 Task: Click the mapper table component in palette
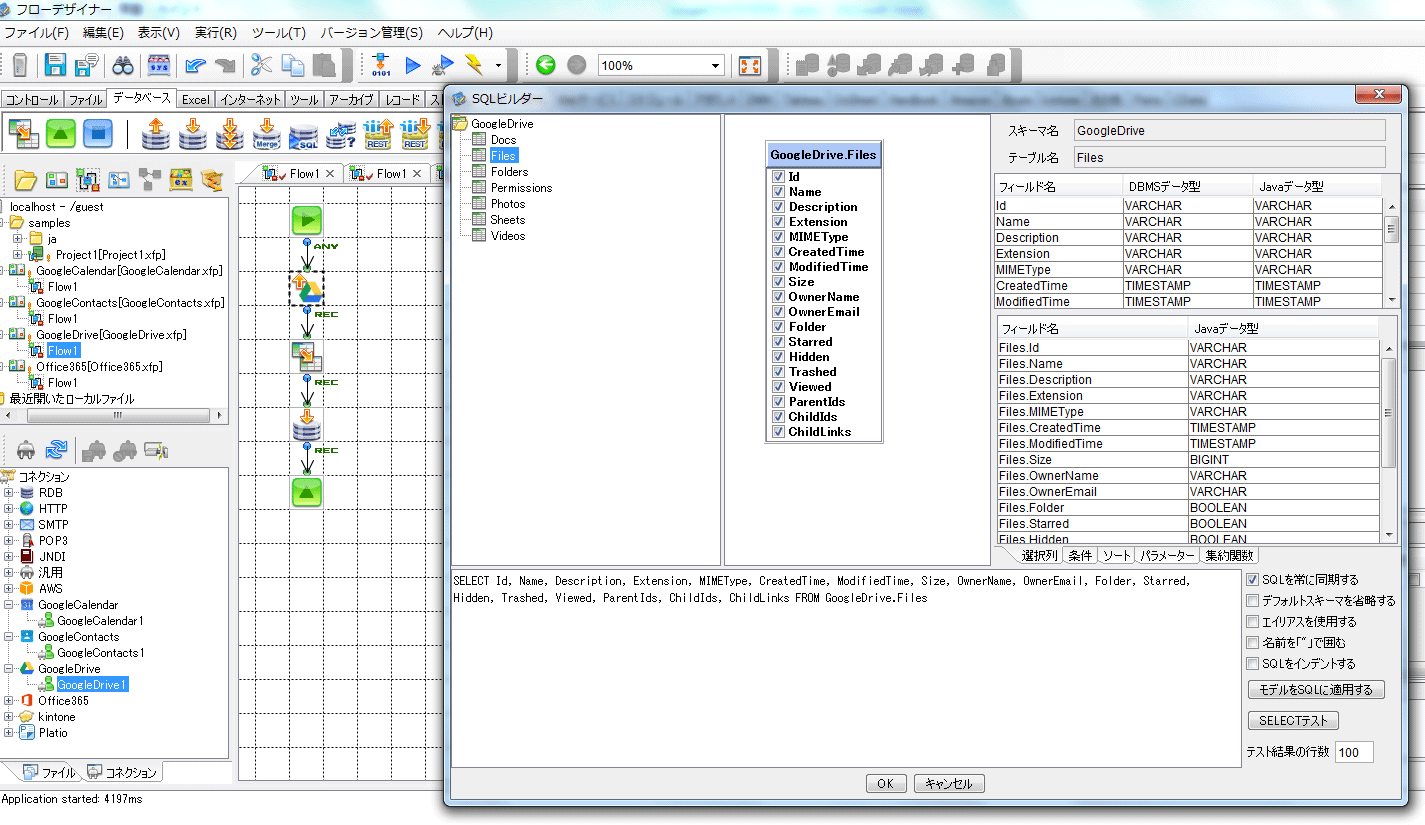click(23, 132)
